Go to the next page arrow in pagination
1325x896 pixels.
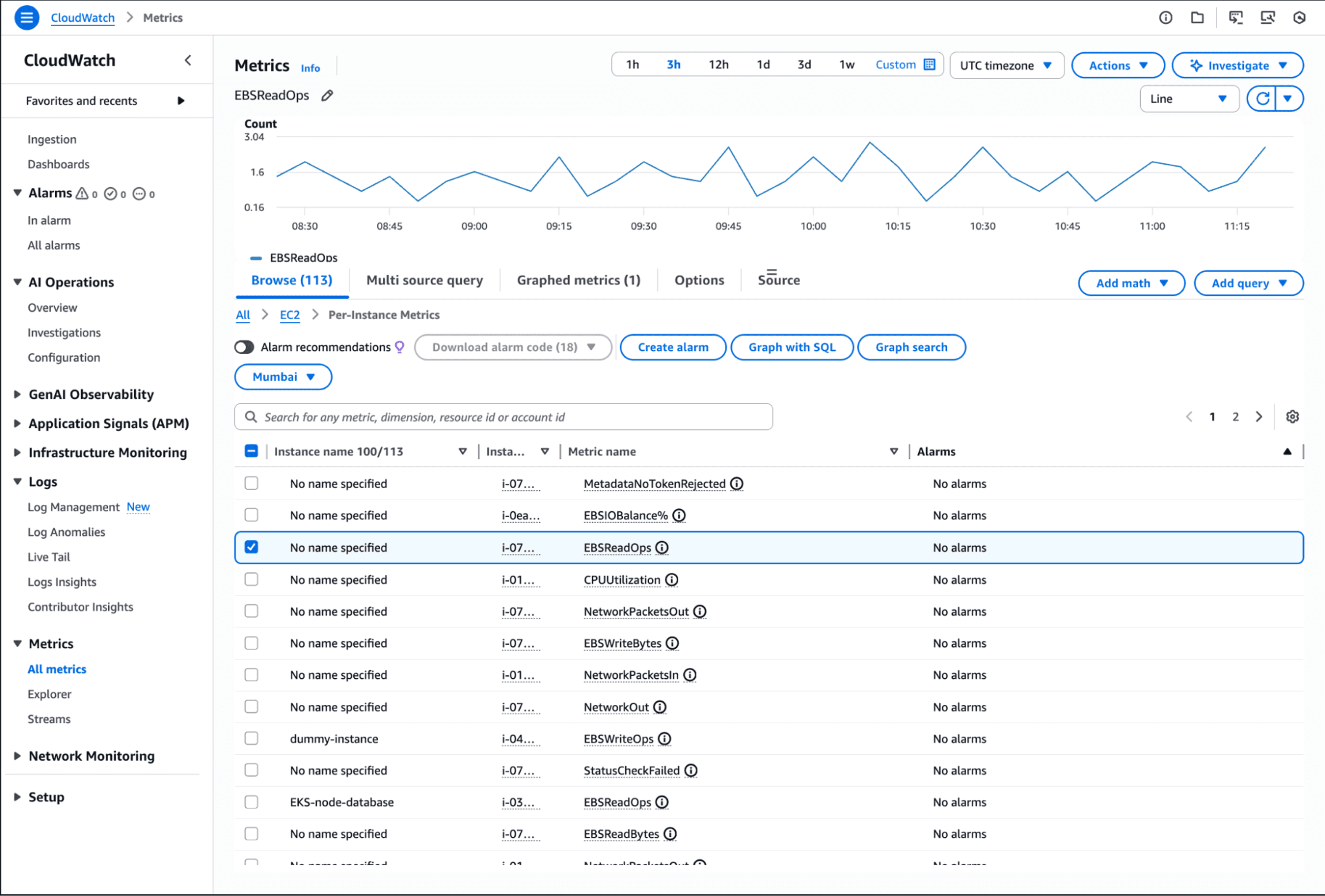tap(1259, 417)
